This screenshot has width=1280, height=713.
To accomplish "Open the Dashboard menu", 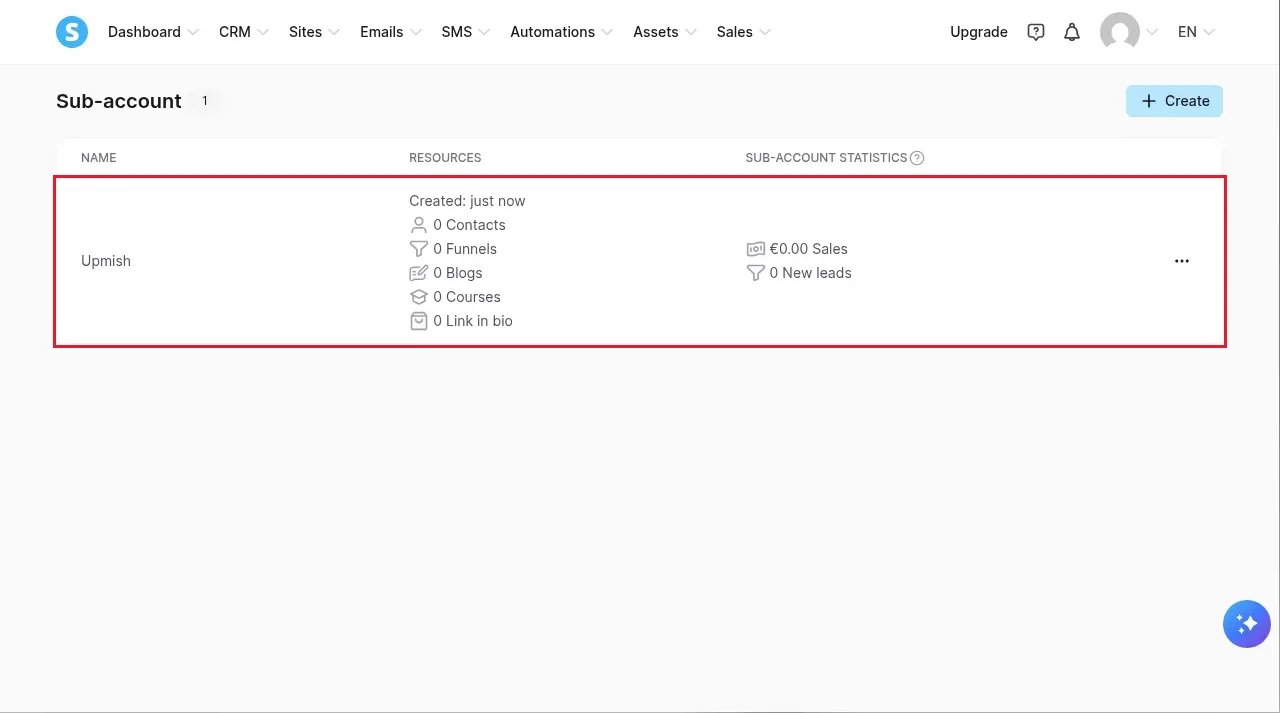I will point(154,32).
